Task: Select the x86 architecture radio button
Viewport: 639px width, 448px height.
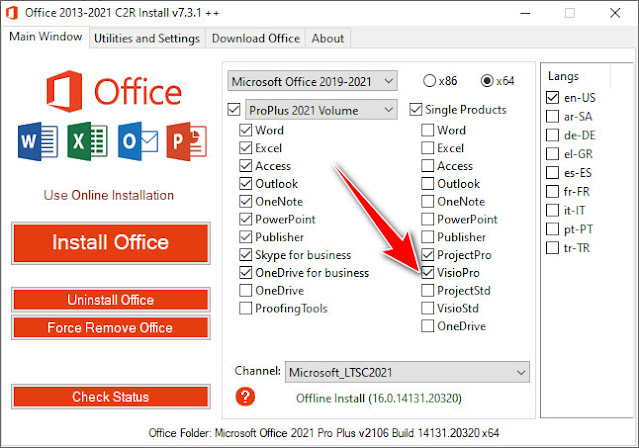Action: coord(430,81)
